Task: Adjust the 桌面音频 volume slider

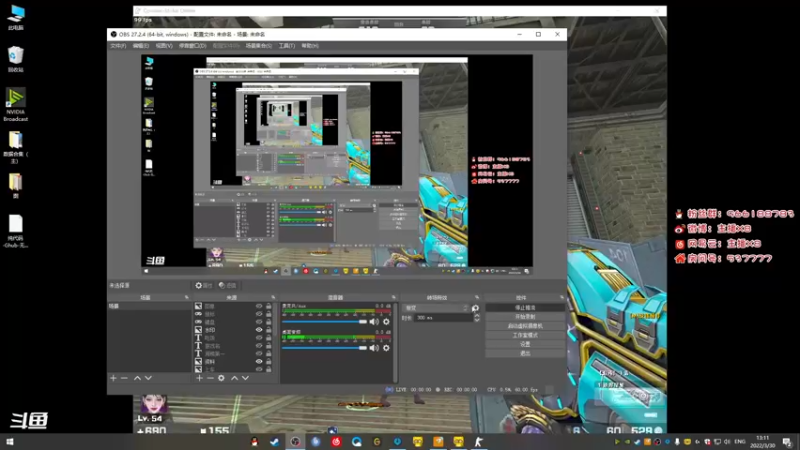Action: tap(324, 348)
